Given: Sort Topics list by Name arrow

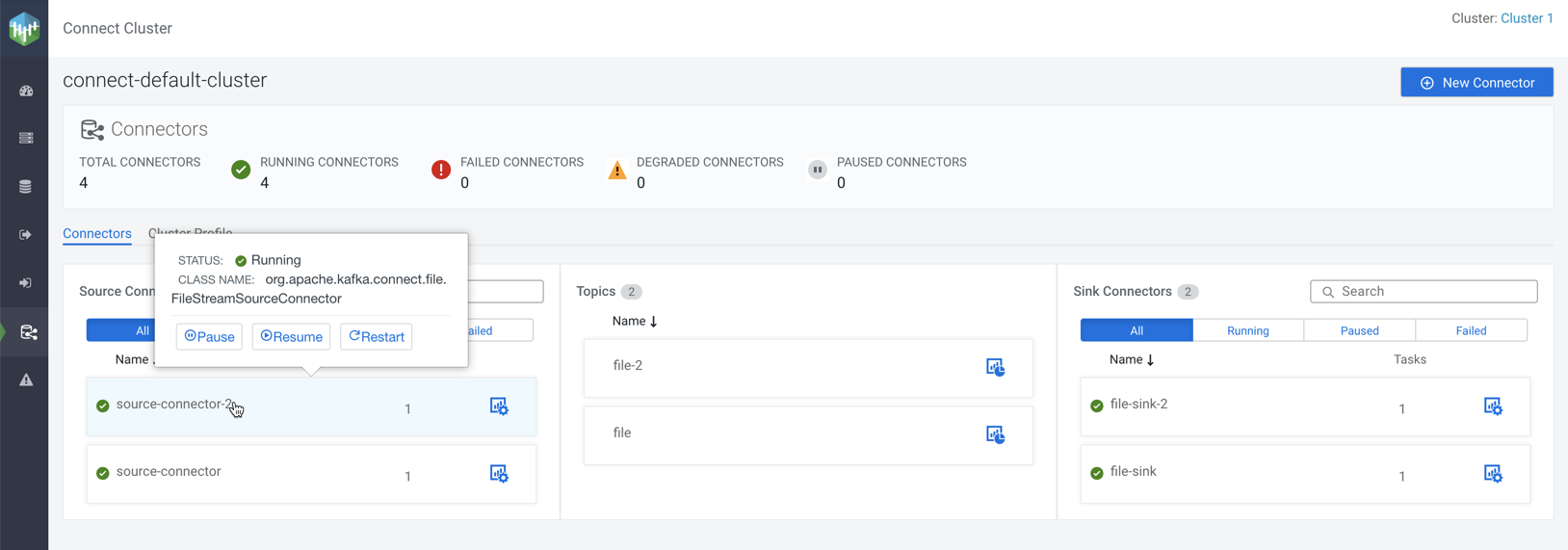Looking at the screenshot, I should tap(654, 322).
